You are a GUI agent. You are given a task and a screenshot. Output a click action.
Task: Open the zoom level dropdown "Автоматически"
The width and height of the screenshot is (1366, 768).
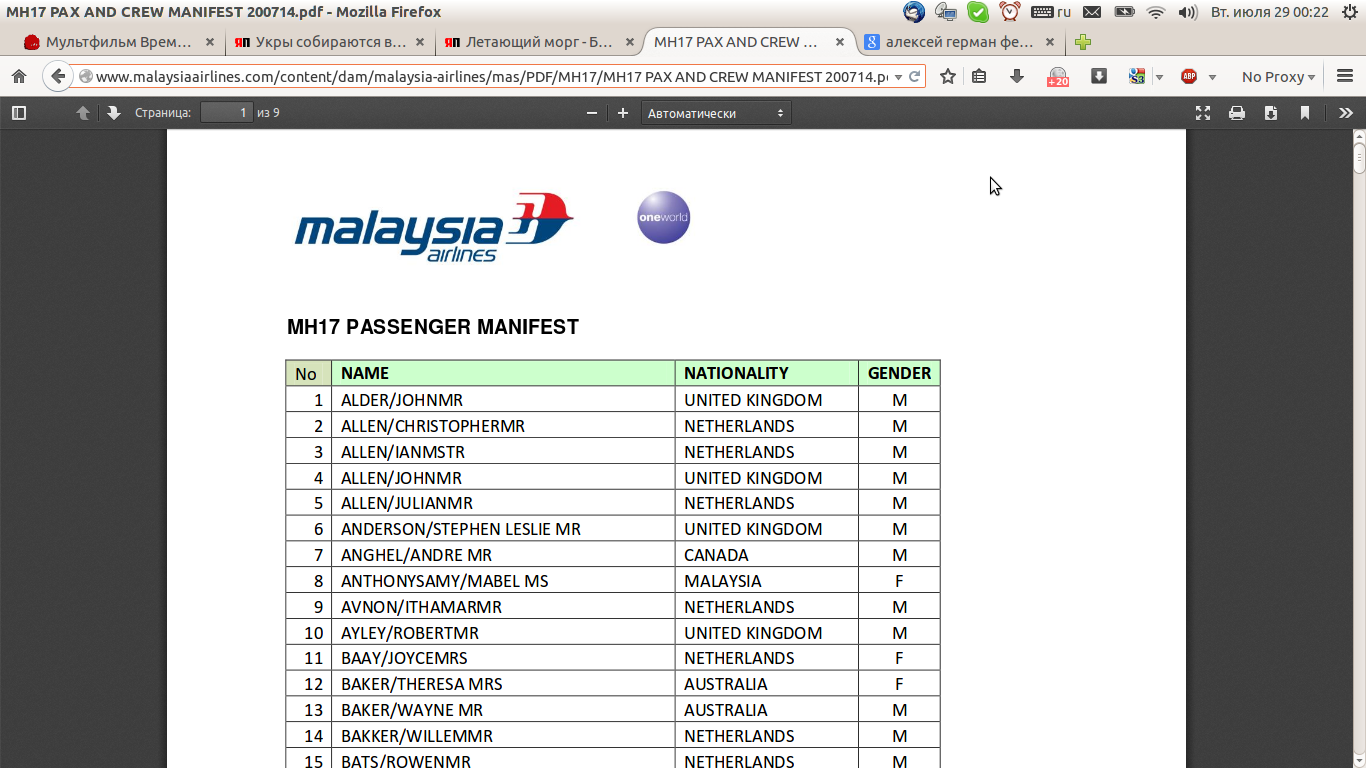pyautogui.click(x=716, y=113)
